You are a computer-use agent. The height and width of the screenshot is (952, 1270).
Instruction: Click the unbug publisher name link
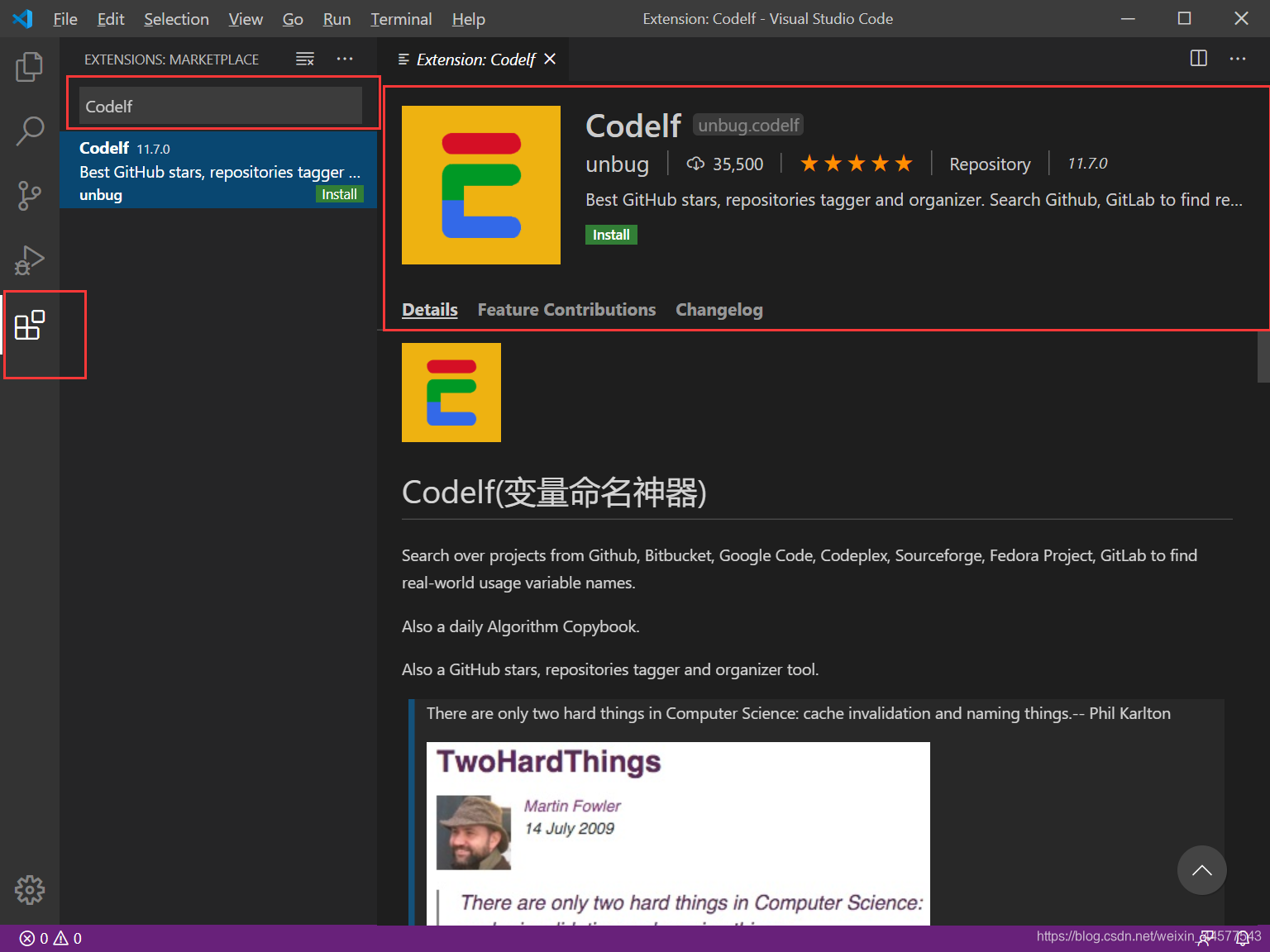click(617, 164)
